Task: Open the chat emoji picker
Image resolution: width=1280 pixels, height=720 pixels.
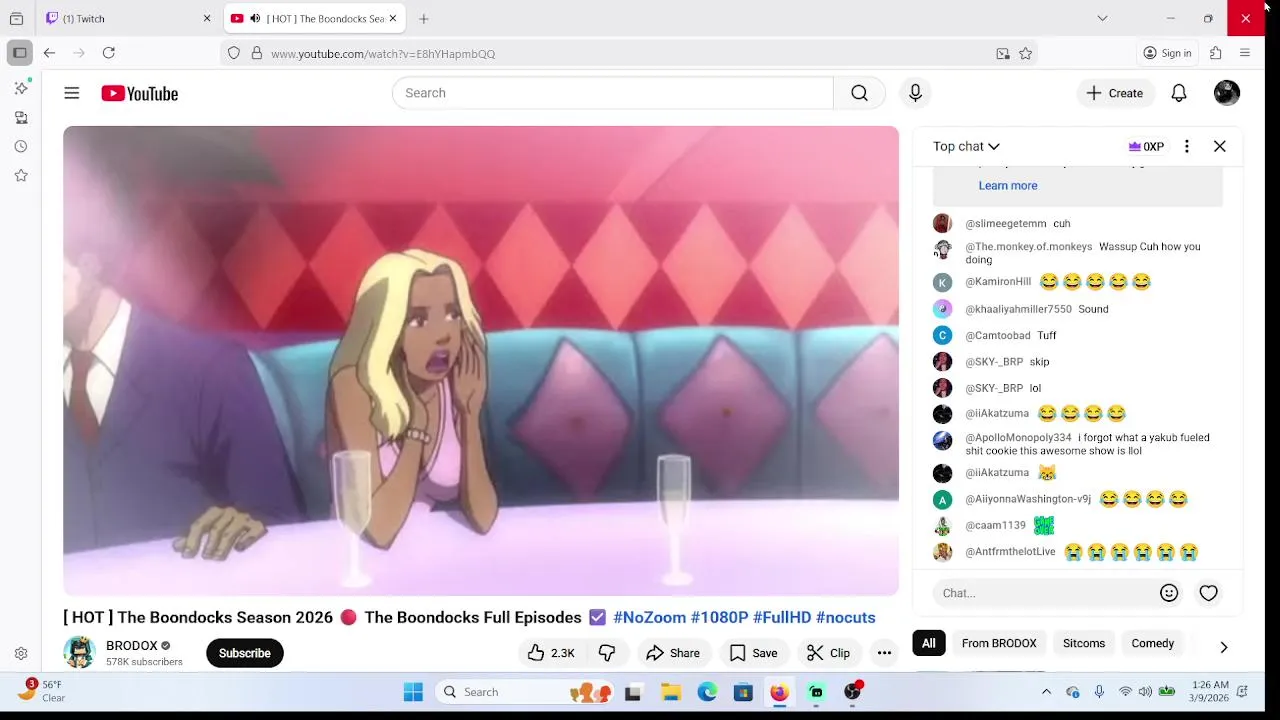Action: (1169, 593)
